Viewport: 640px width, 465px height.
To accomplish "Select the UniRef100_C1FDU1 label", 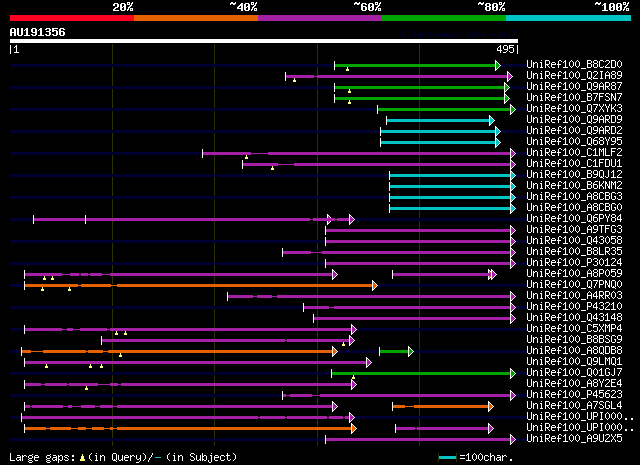I will [574, 163].
